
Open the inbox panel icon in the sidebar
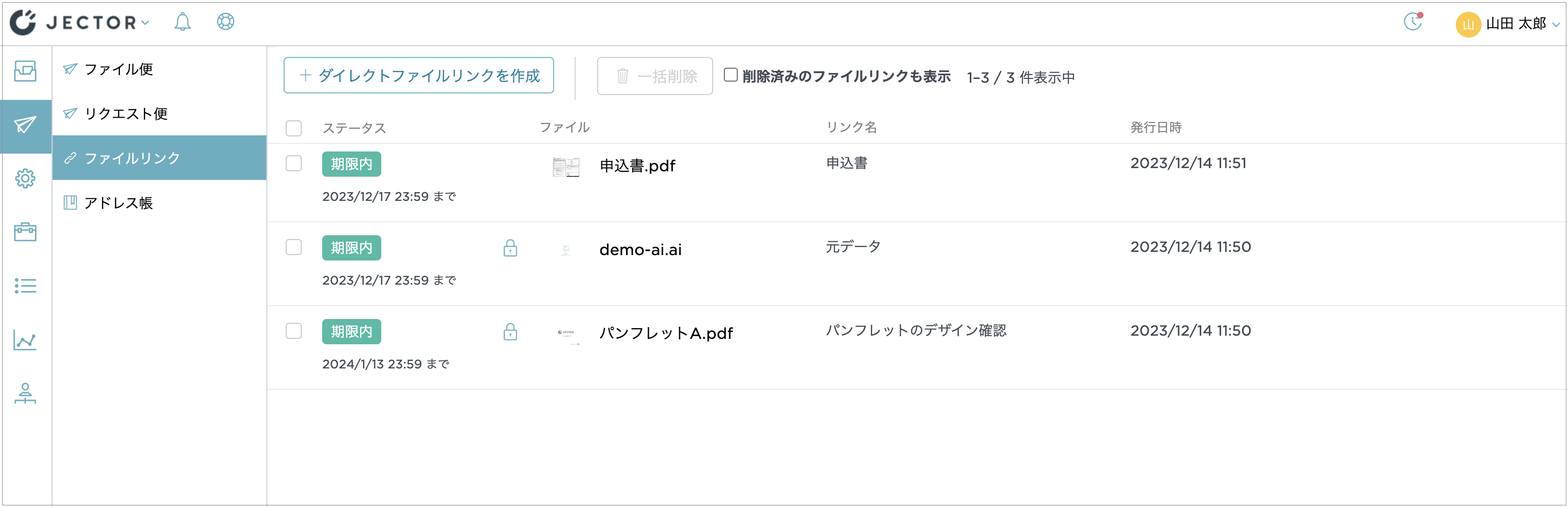pyautogui.click(x=24, y=72)
